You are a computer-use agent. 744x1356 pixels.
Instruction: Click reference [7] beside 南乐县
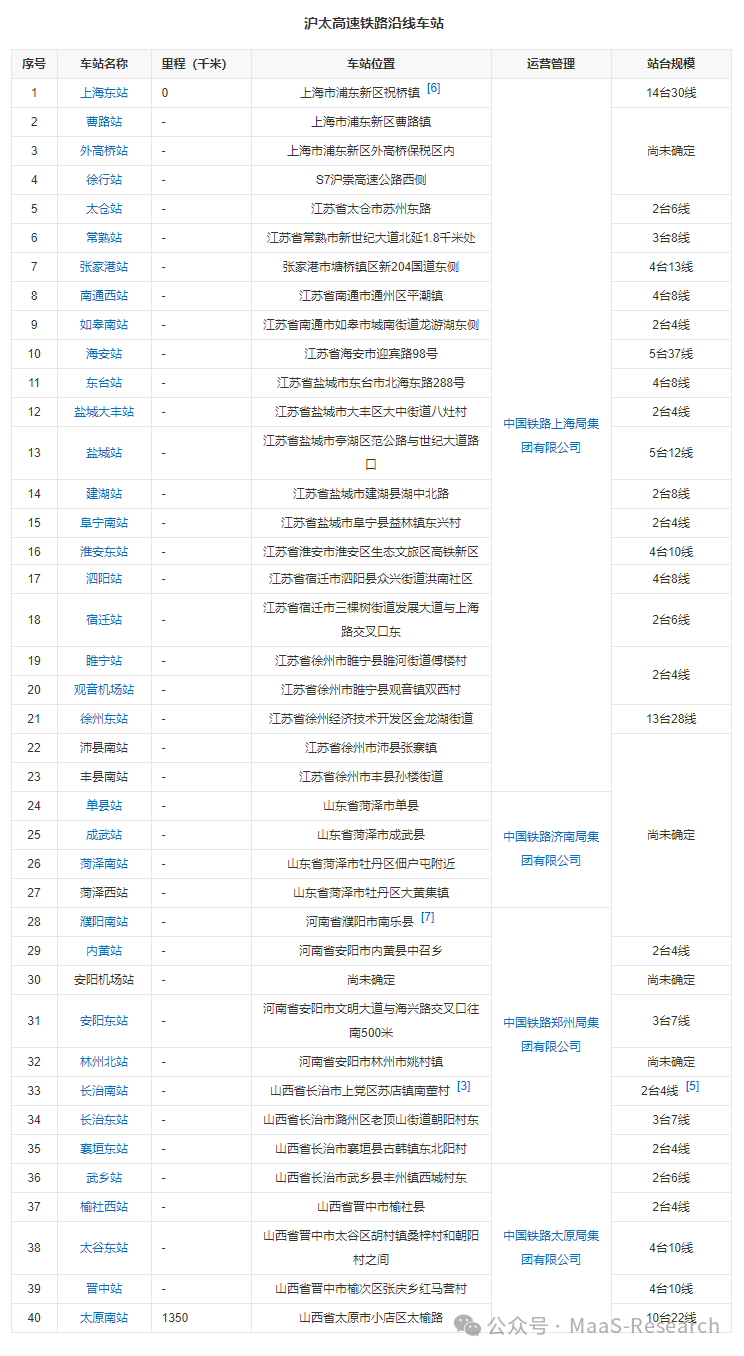pos(427,917)
